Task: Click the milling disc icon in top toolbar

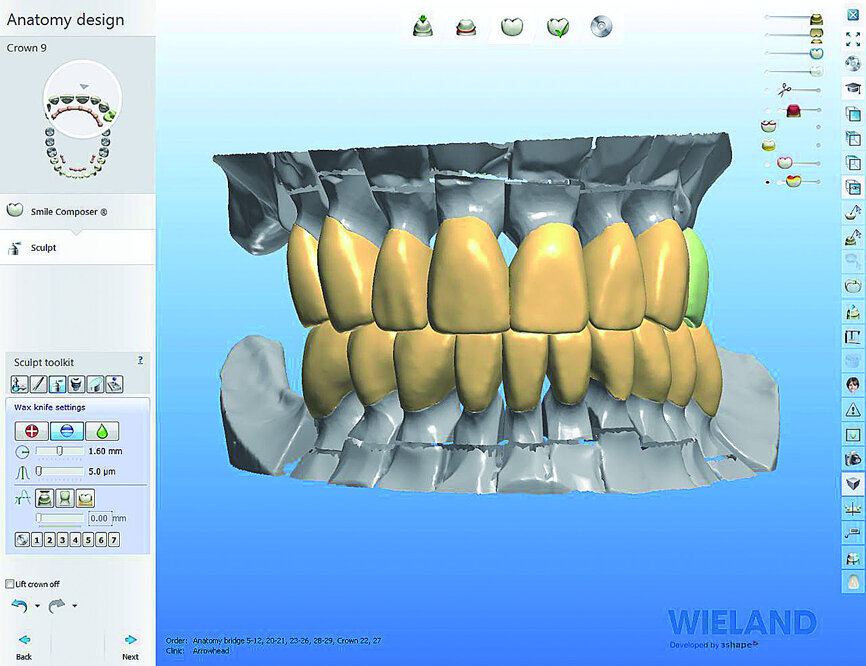Action: pyautogui.click(x=601, y=25)
